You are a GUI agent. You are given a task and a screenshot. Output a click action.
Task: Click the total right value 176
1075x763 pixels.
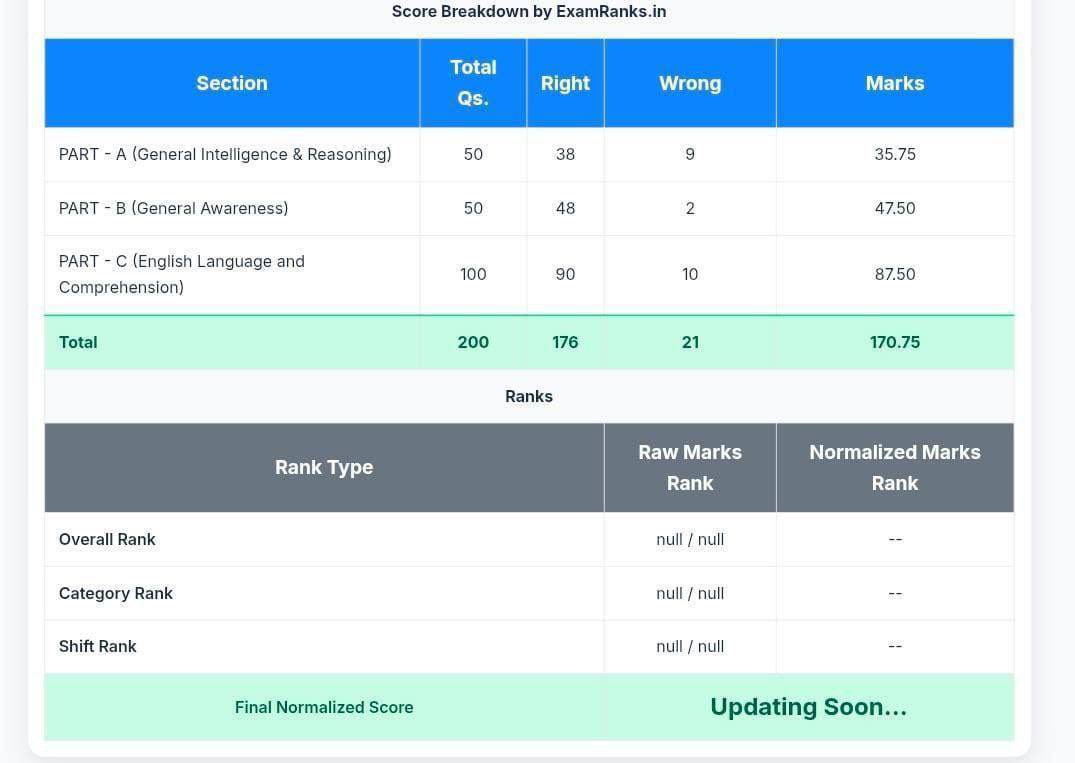(565, 342)
